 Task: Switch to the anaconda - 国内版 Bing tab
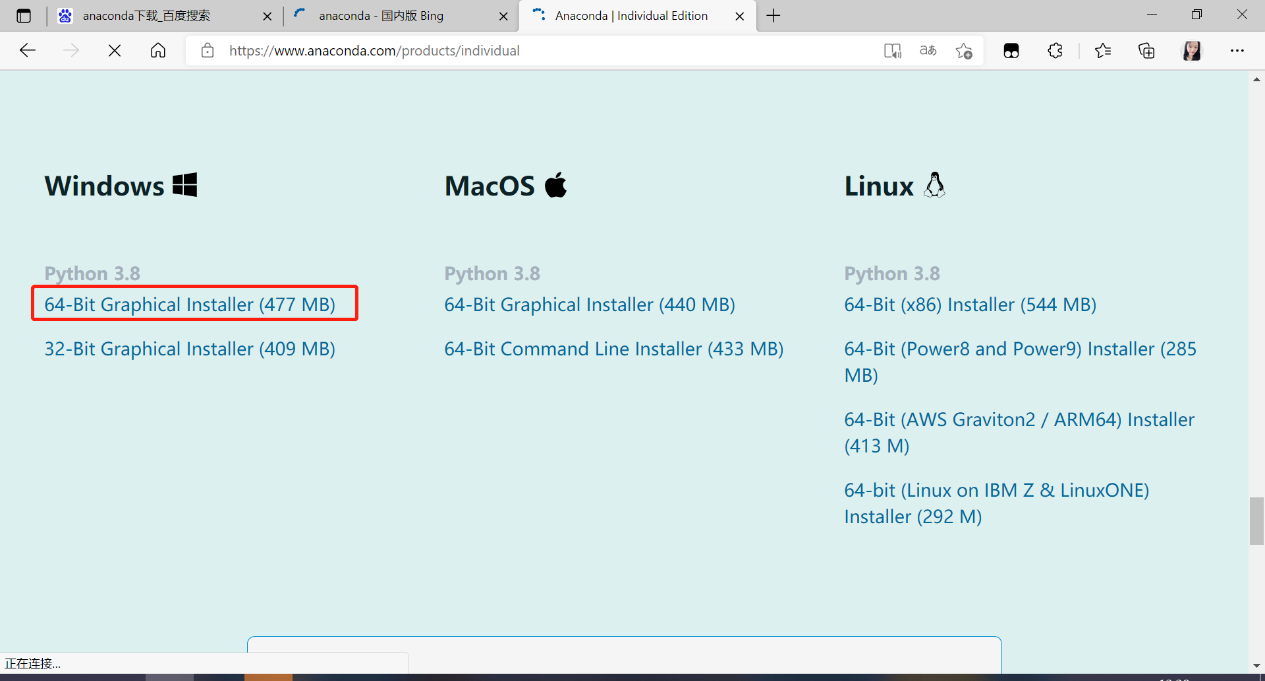coord(401,16)
